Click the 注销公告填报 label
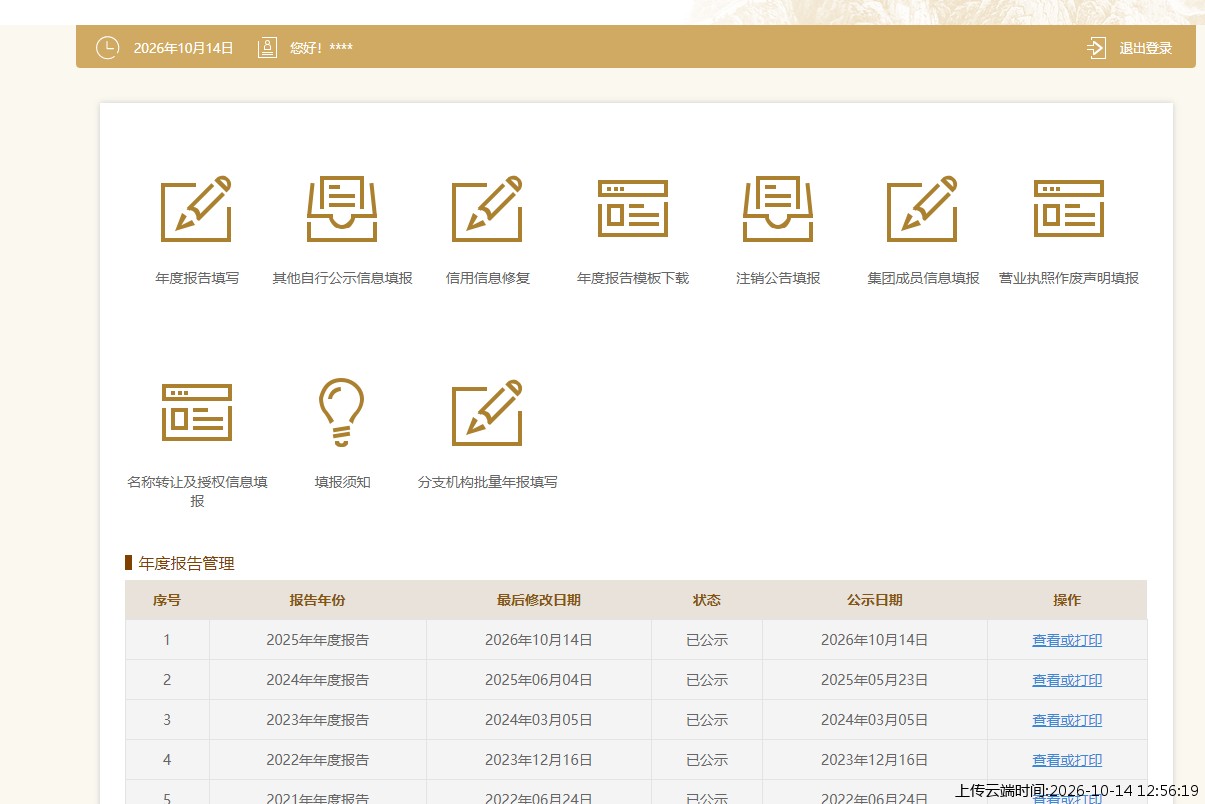This screenshot has height=804, width=1205. 778,278
